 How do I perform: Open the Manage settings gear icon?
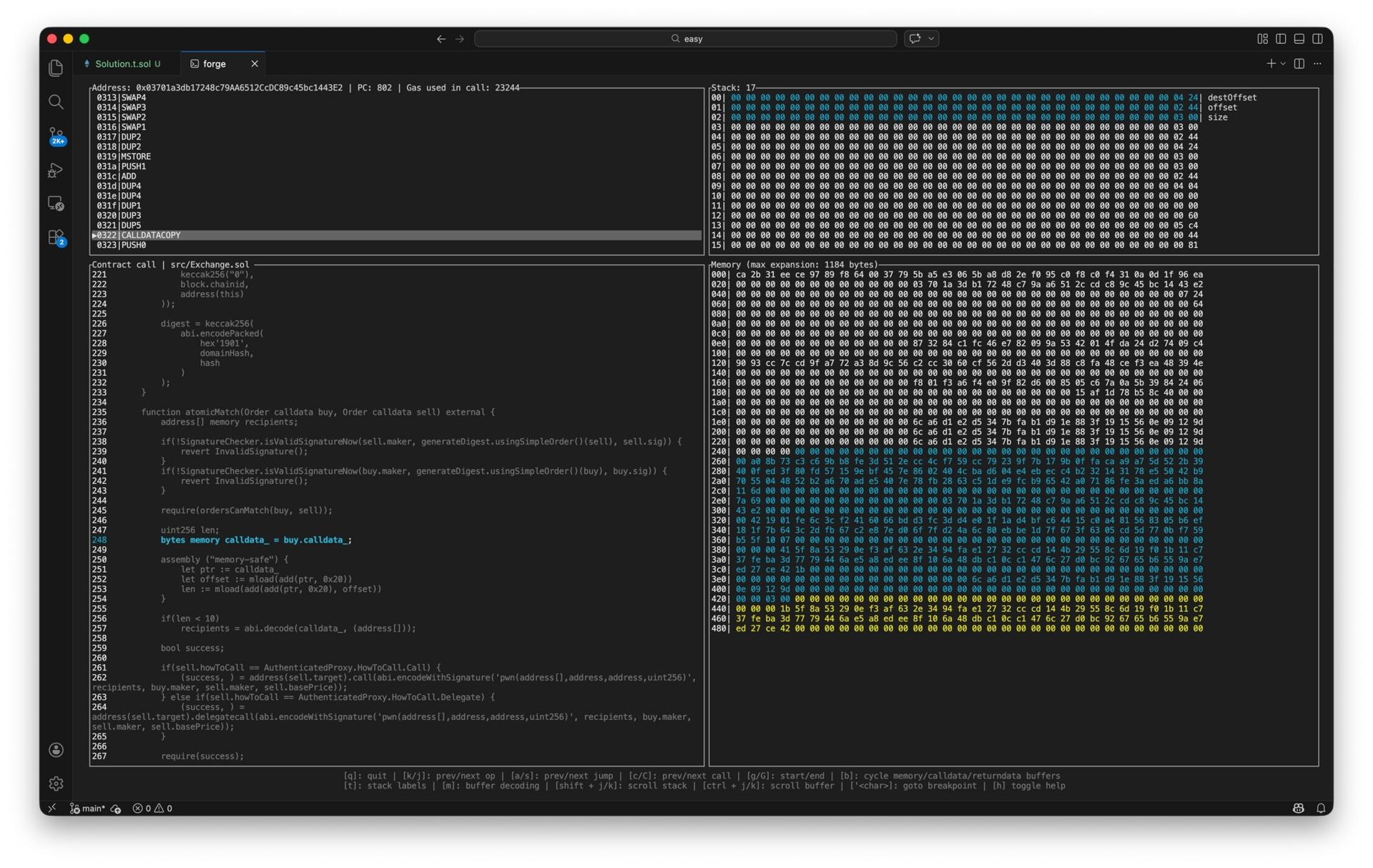point(56,784)
